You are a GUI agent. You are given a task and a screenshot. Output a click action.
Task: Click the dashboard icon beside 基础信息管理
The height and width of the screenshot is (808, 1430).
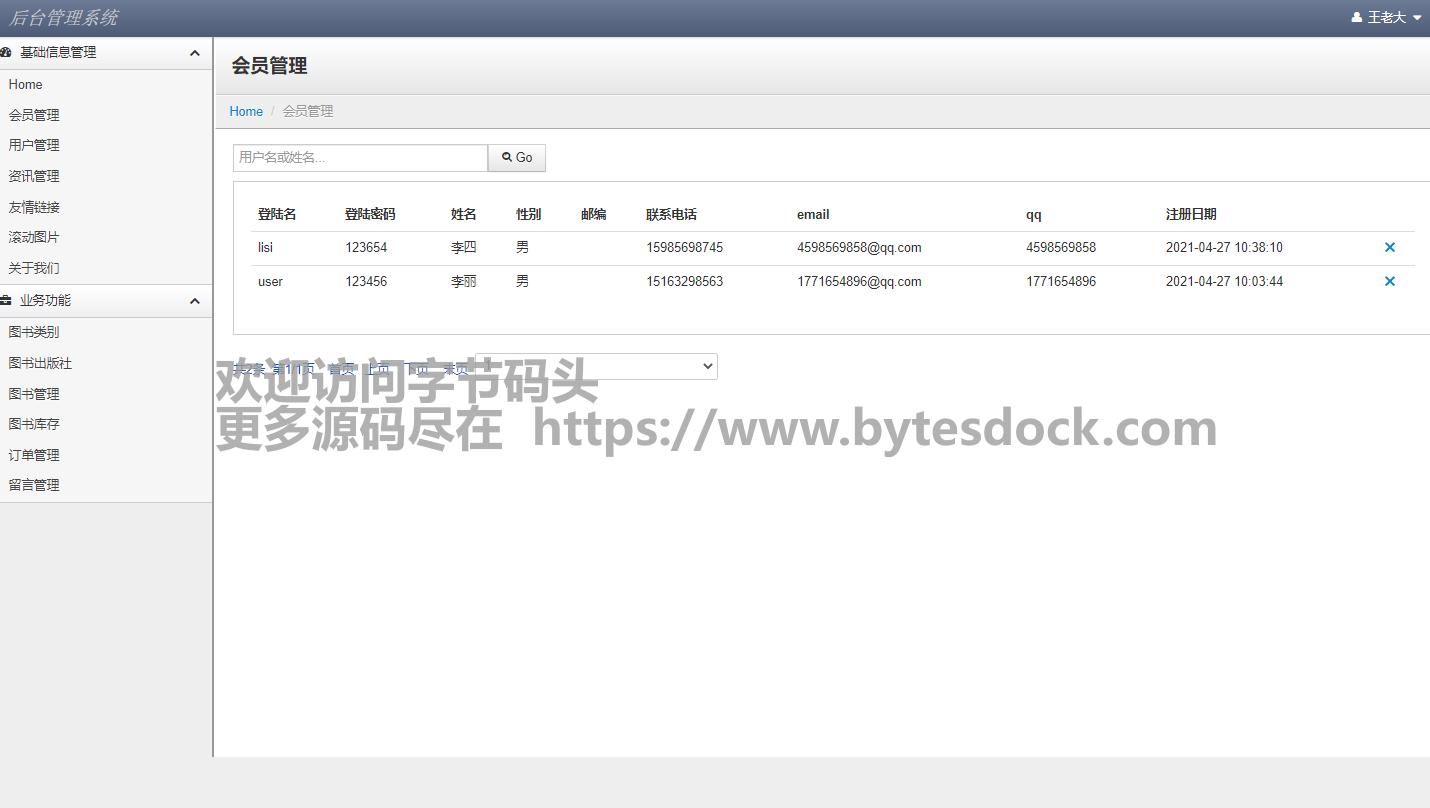(x=6, y=53)
